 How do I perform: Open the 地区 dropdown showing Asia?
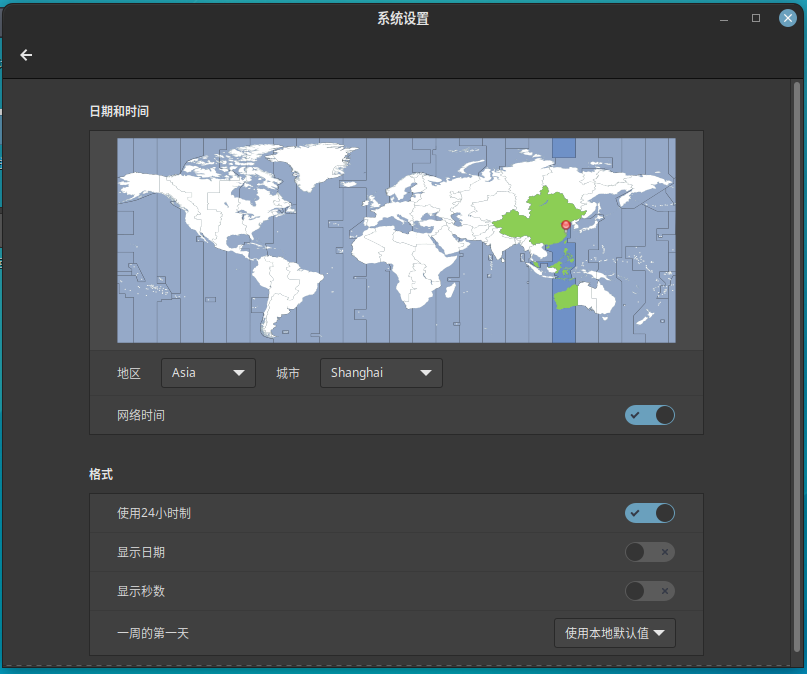pyautogui.click(x=208, y=373)
